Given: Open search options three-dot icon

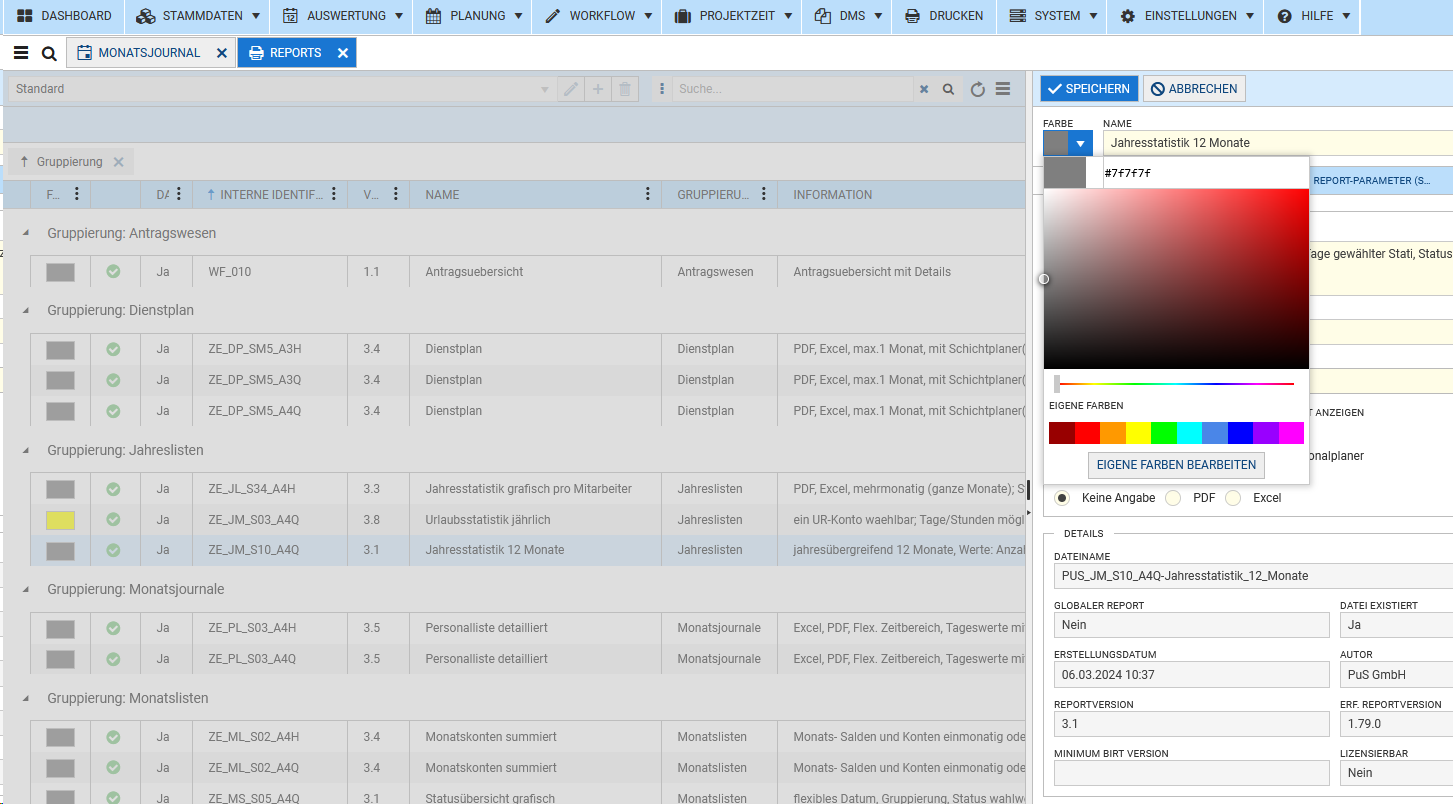Looking at the screenshot, I should tap(662, 89).
